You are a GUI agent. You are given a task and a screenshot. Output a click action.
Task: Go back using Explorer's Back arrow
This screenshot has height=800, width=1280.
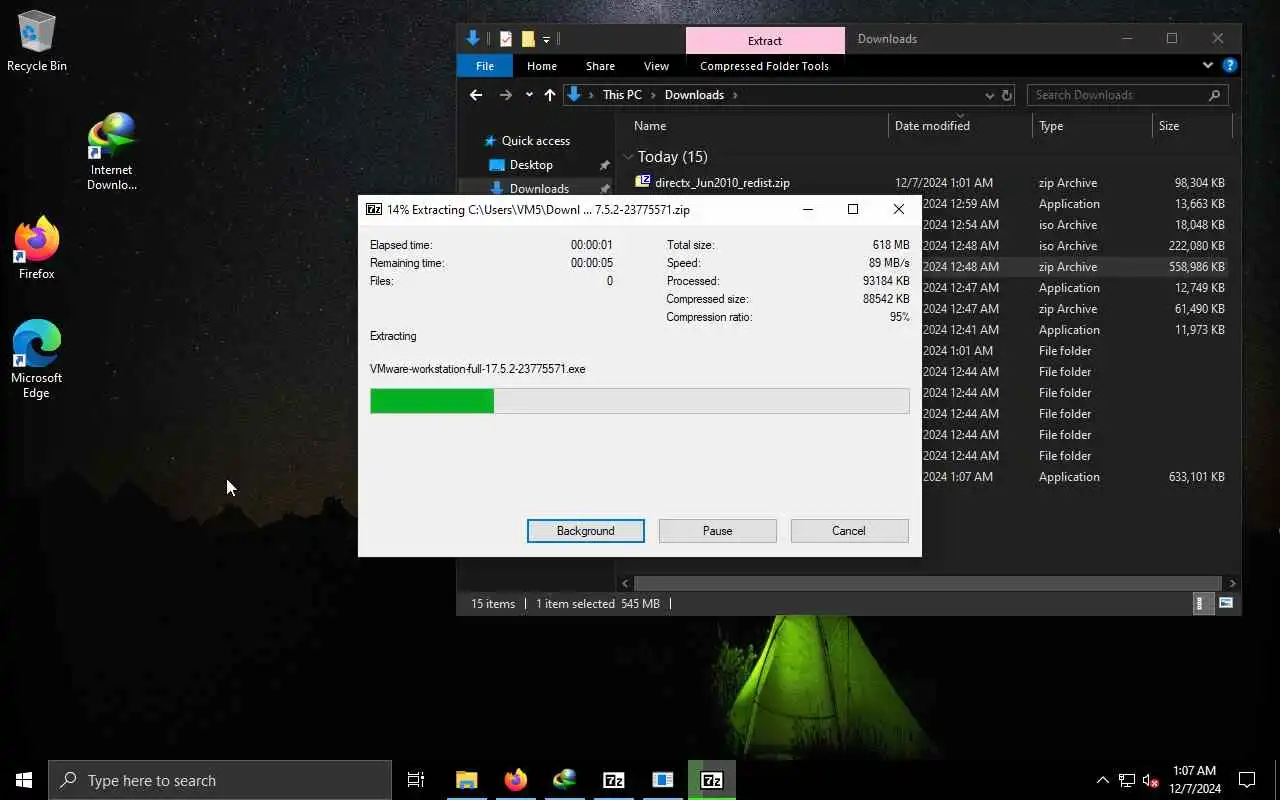(x=476, y=95)
